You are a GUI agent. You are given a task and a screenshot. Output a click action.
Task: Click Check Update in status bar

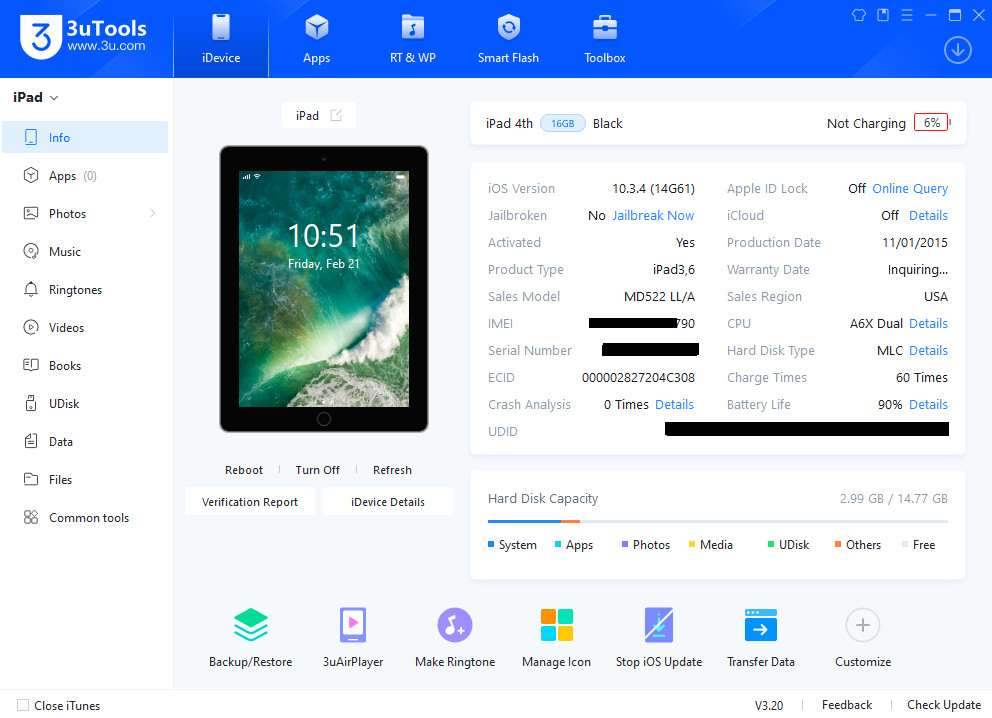pyautogui.click(x=944, y=705)
